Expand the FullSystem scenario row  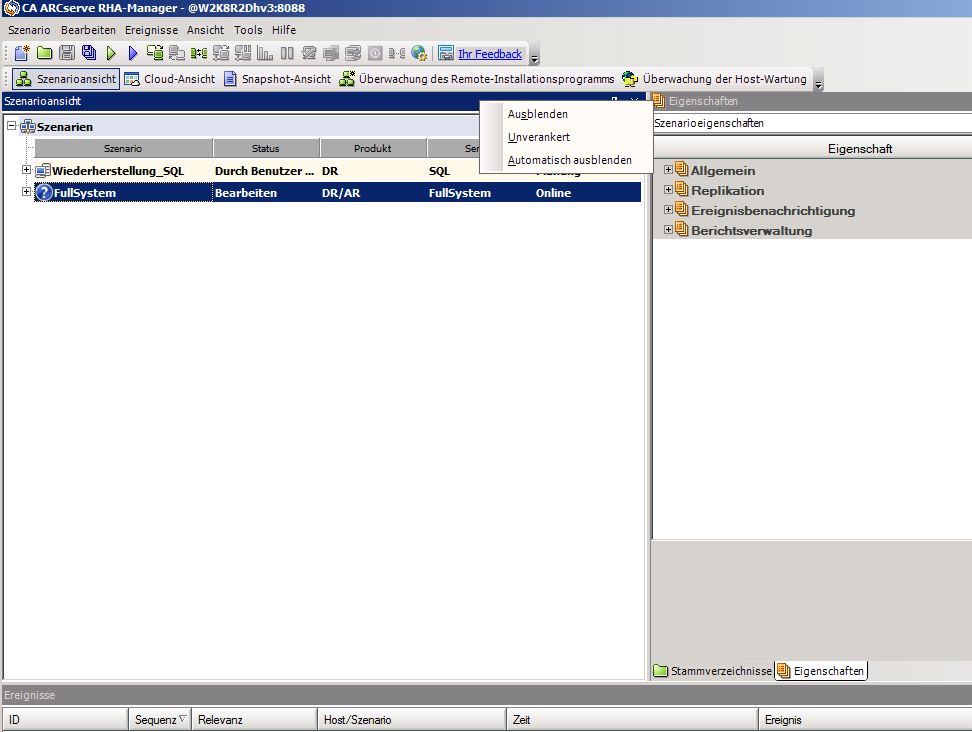pos(26,192)
